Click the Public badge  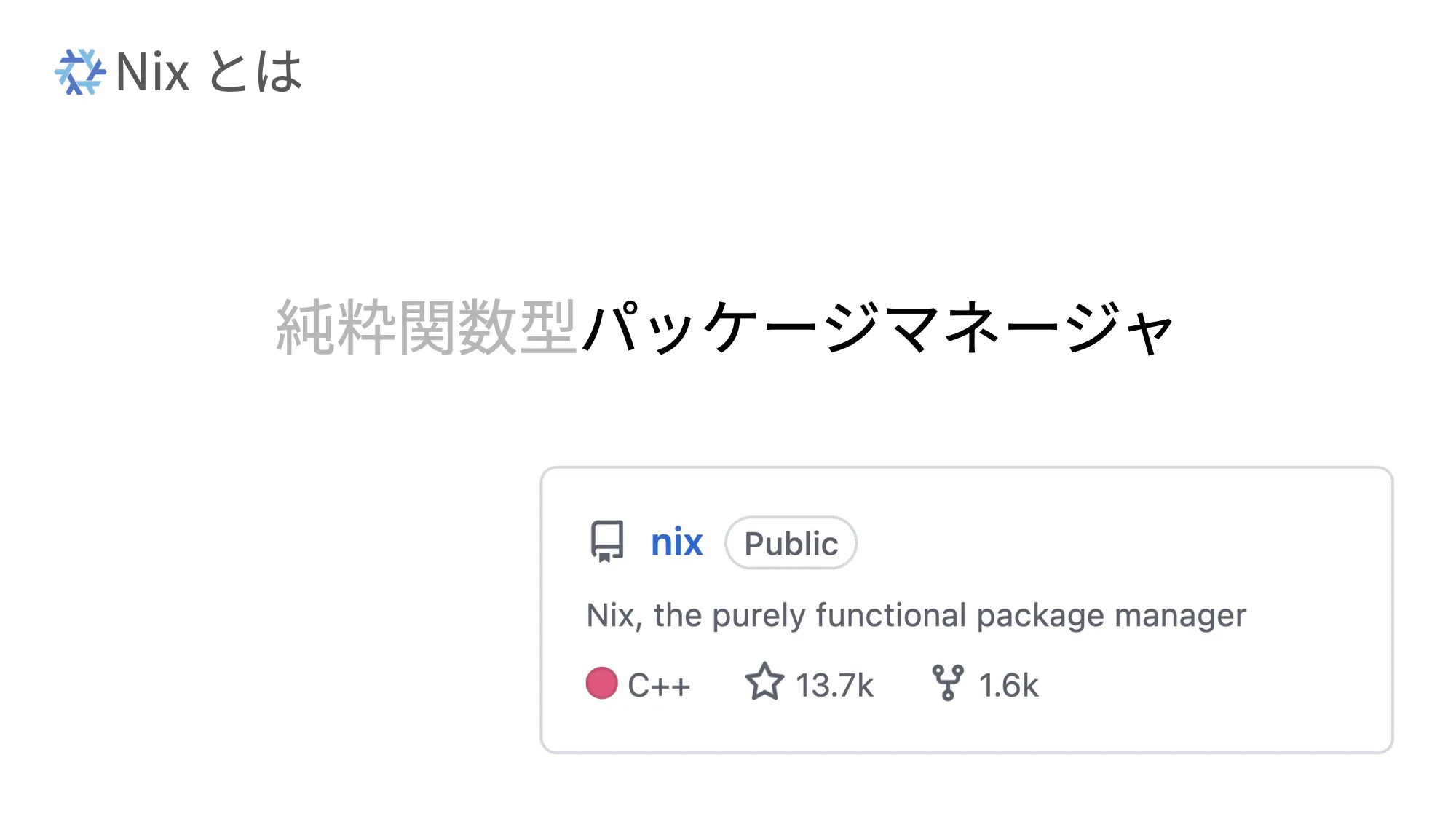coord(791,542)
